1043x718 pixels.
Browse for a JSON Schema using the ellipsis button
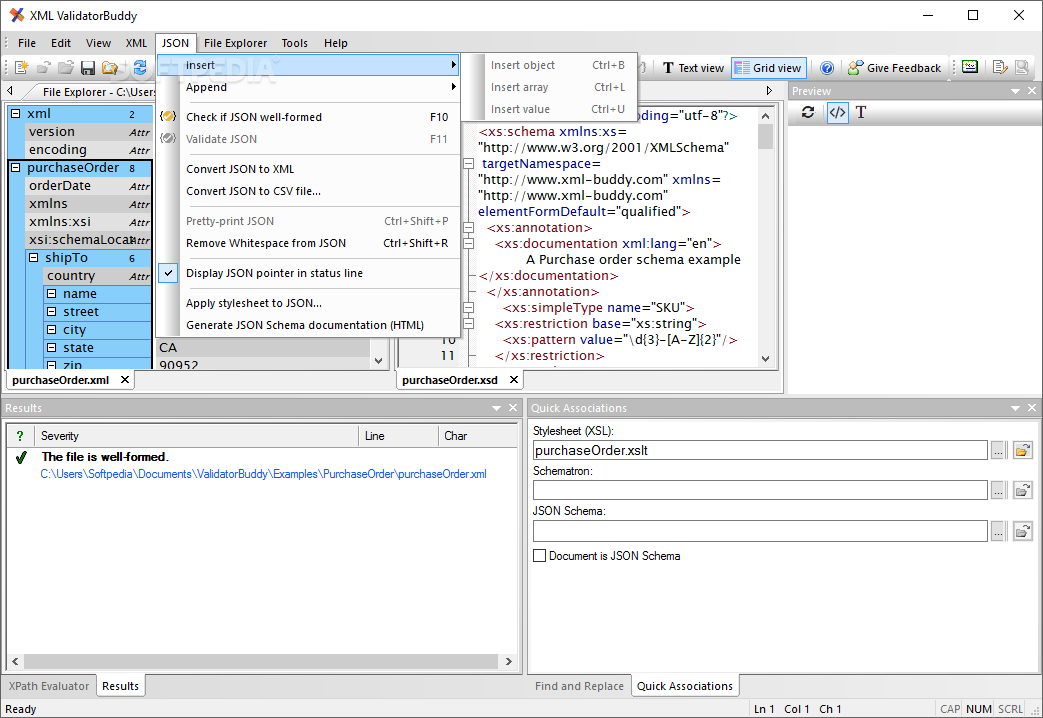coord(998,531)
